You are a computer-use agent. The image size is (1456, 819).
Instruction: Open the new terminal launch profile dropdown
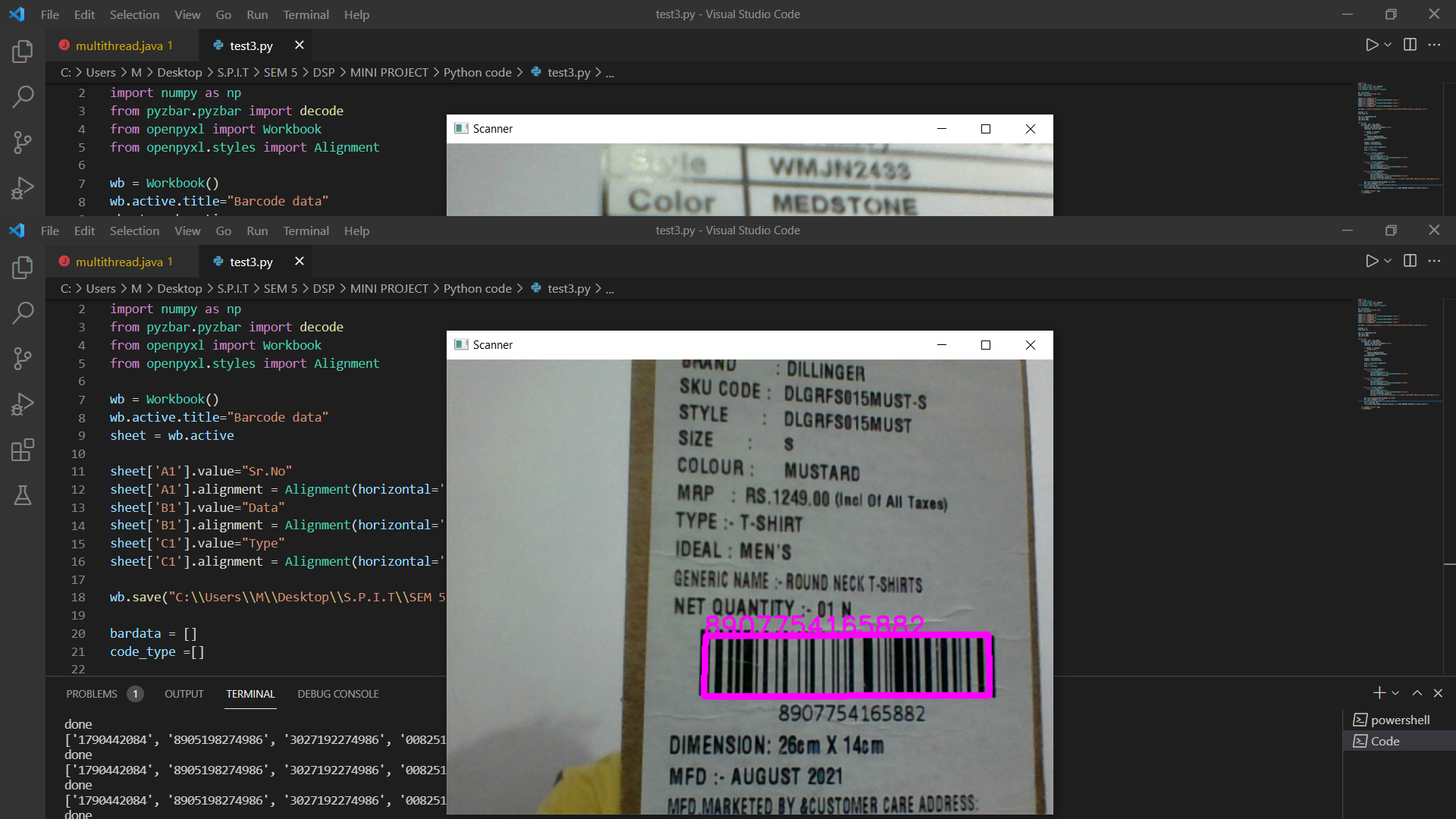pos(1395,693)
